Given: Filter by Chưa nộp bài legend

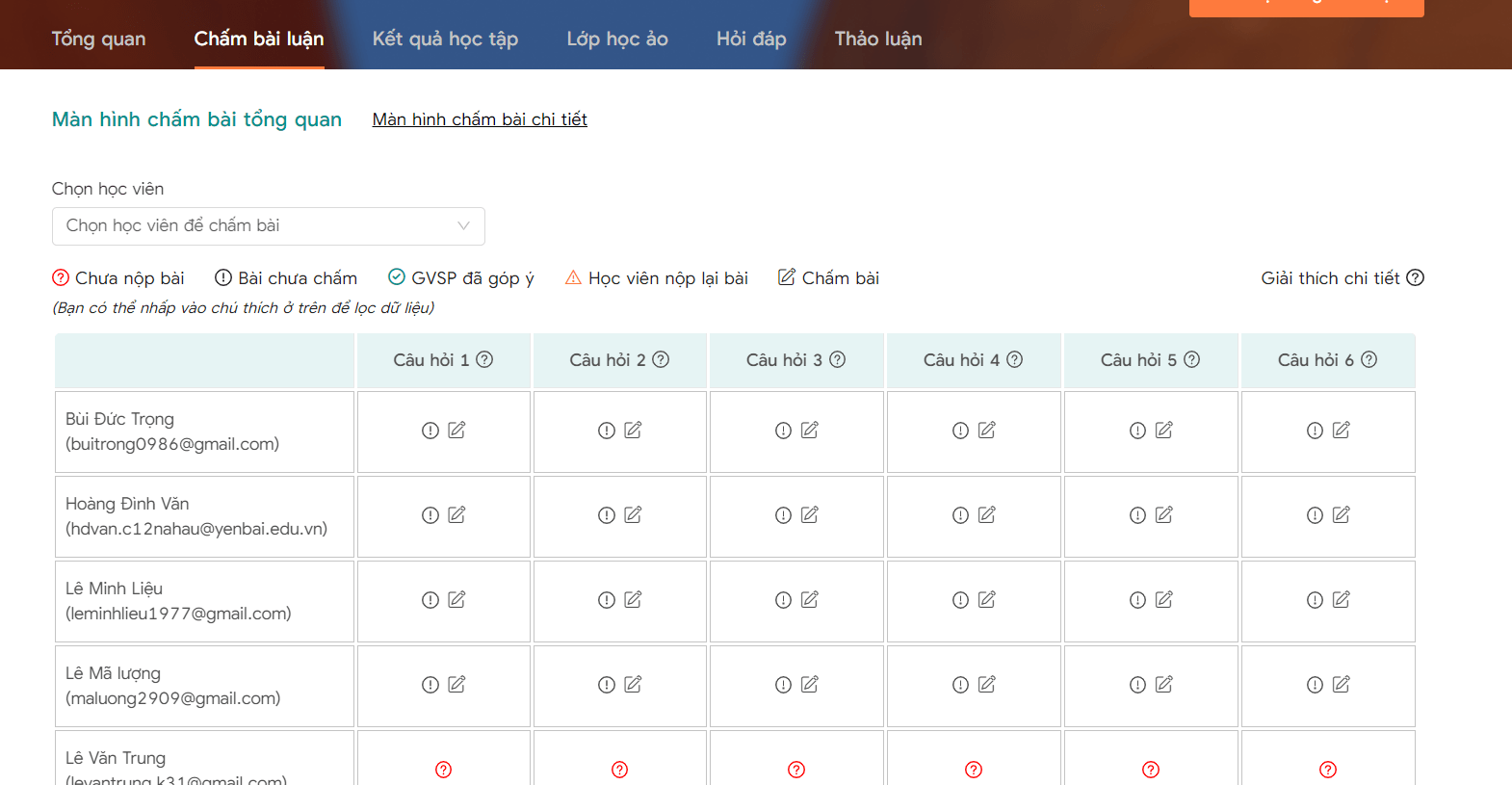Looking at the screenshot, I should [118, 278].
